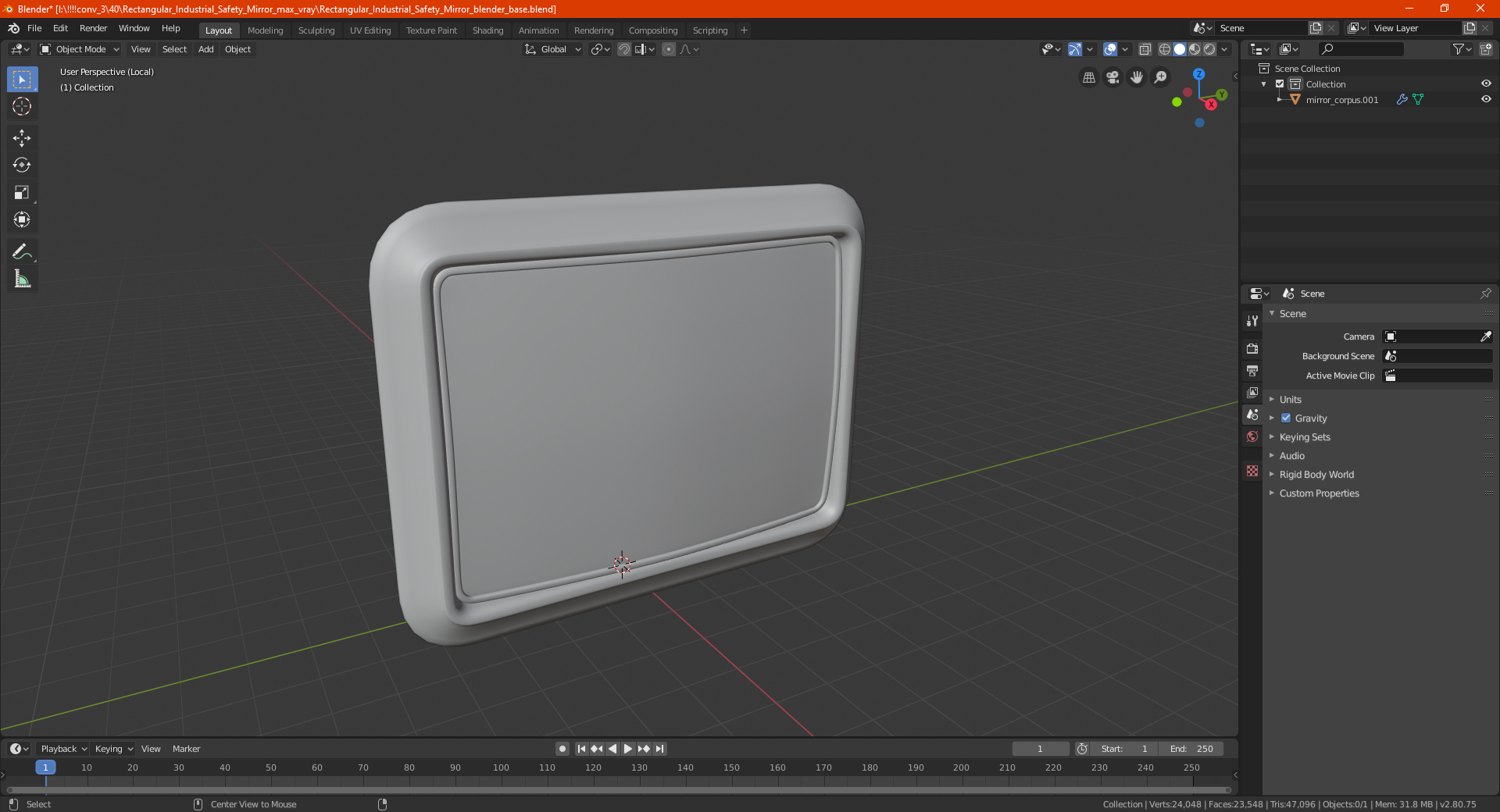
Task: Select the Select Box tool
Action: click(x=22, y=80)
